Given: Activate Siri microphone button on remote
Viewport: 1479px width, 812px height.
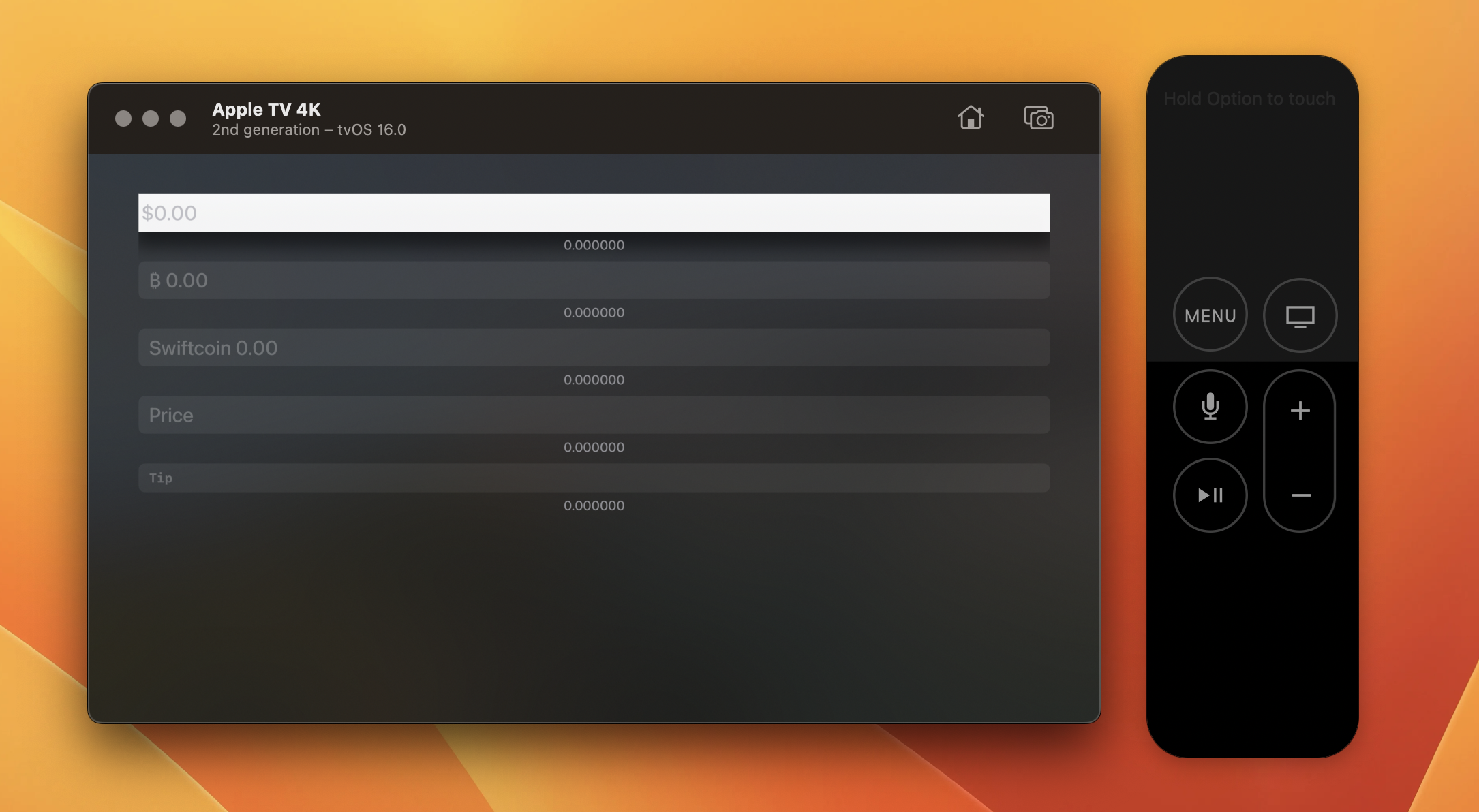Looking at the screenshot, I should (x=1210, y=407).
